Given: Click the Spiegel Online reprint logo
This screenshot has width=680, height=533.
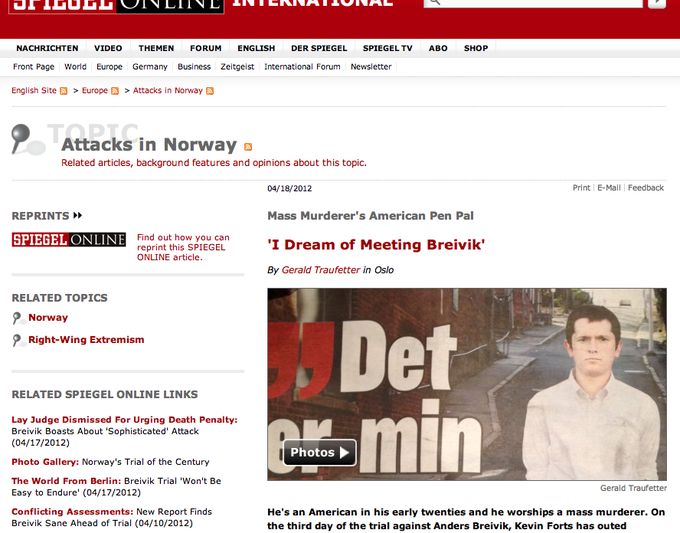Looking at the screenshot, I should coord(69,240).
